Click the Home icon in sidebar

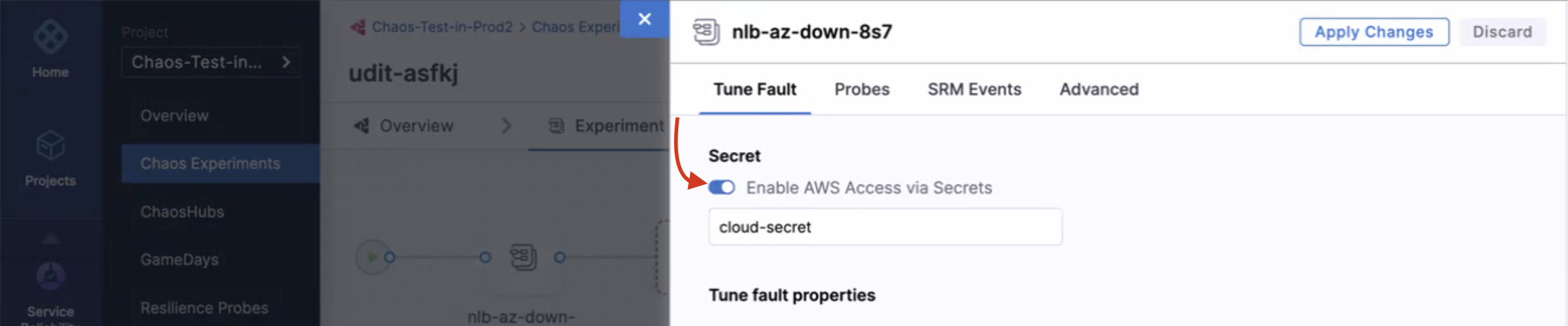point(50,38)
